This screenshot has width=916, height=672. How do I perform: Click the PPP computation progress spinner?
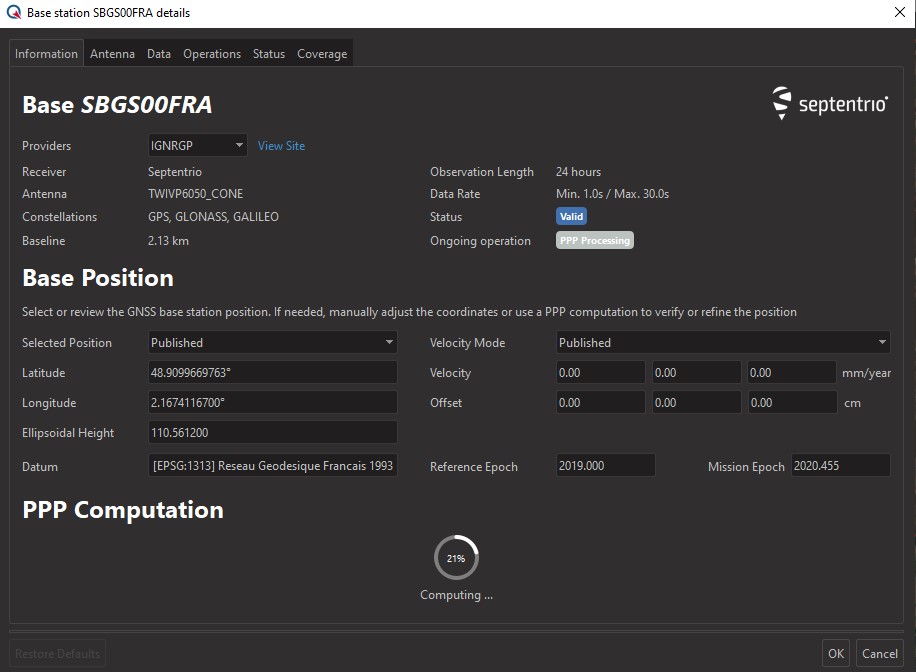[456, 558]
